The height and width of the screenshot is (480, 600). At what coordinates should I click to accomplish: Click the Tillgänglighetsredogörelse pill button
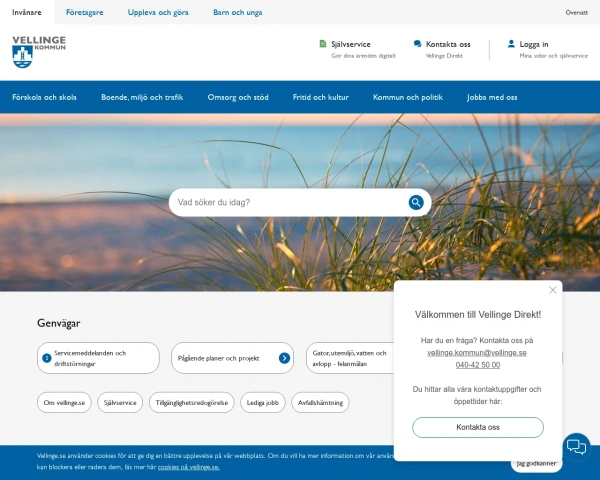192,403
